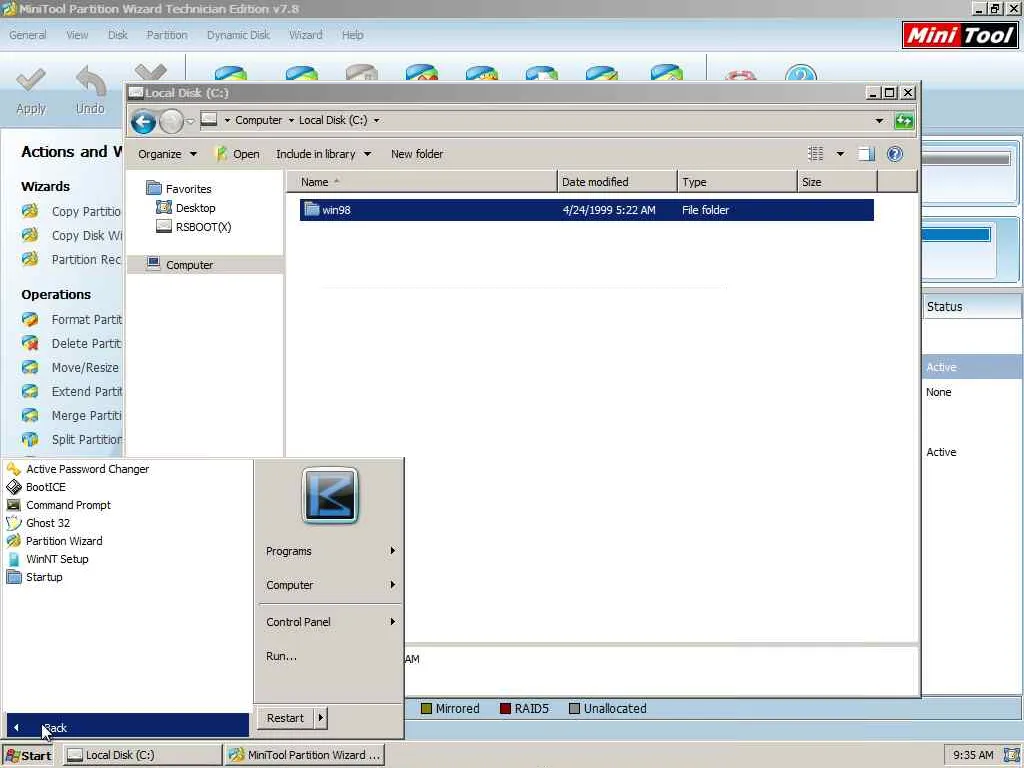Choose the Move/Resize operation icon
The width and height of the screenshot is (1024, 768).
(x=30, y=367)
